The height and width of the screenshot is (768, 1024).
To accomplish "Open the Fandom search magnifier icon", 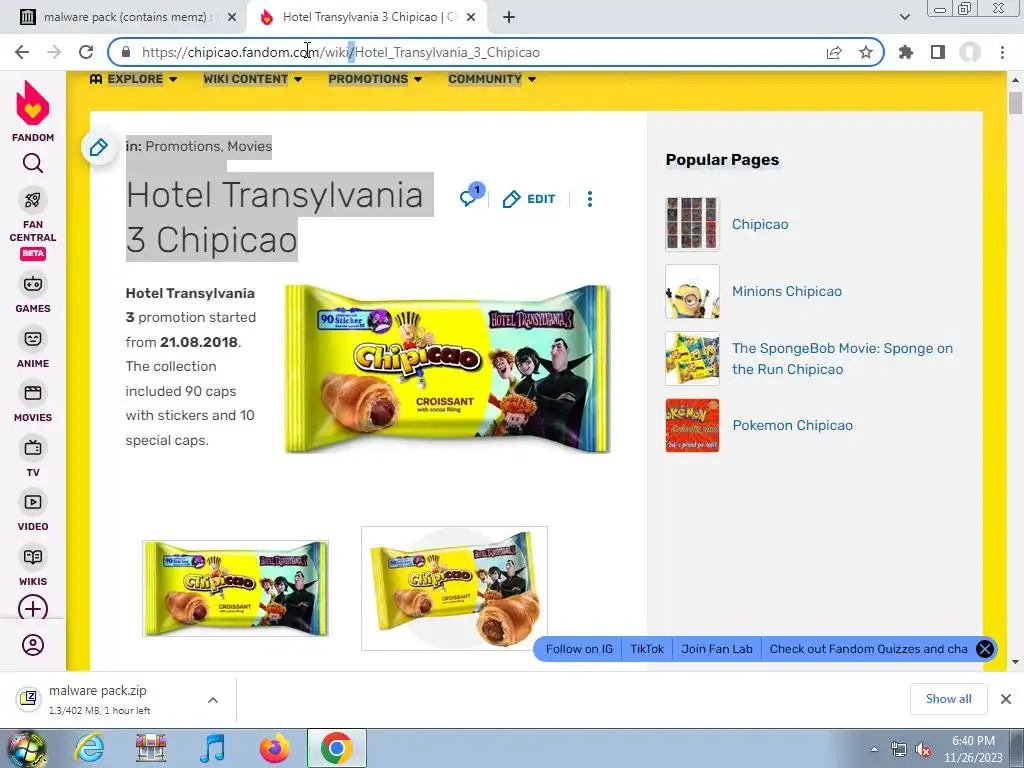I will tap(33, 163).
